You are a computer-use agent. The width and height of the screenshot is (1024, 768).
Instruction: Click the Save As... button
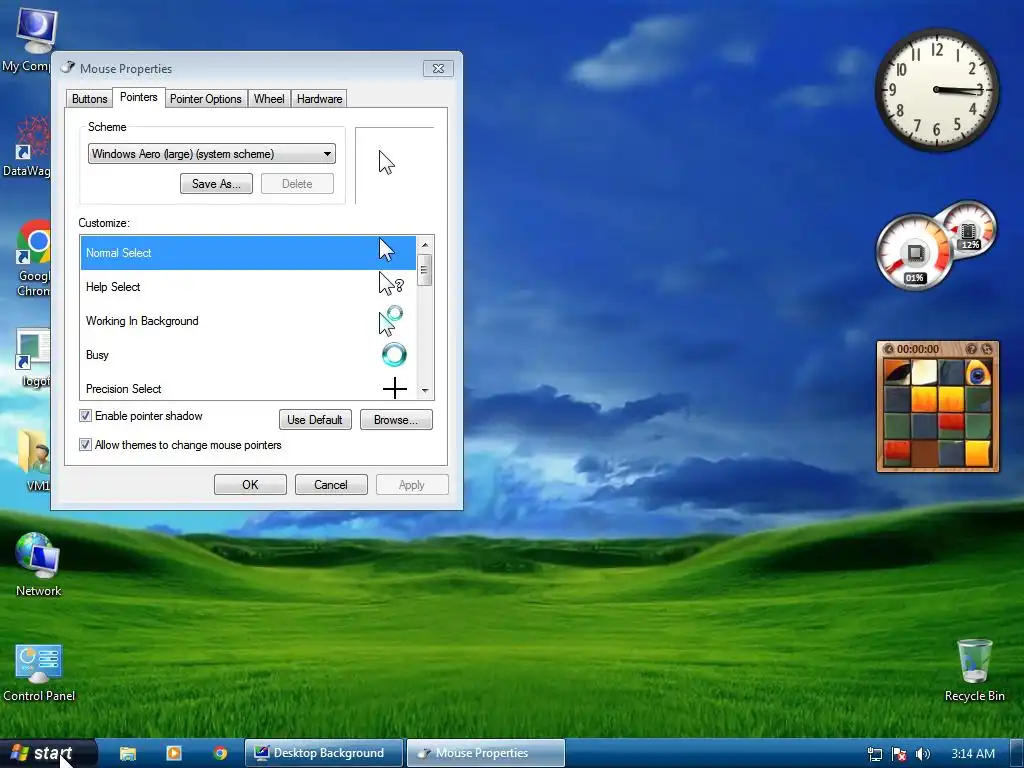pyautogui.click(x=216, y=184)
